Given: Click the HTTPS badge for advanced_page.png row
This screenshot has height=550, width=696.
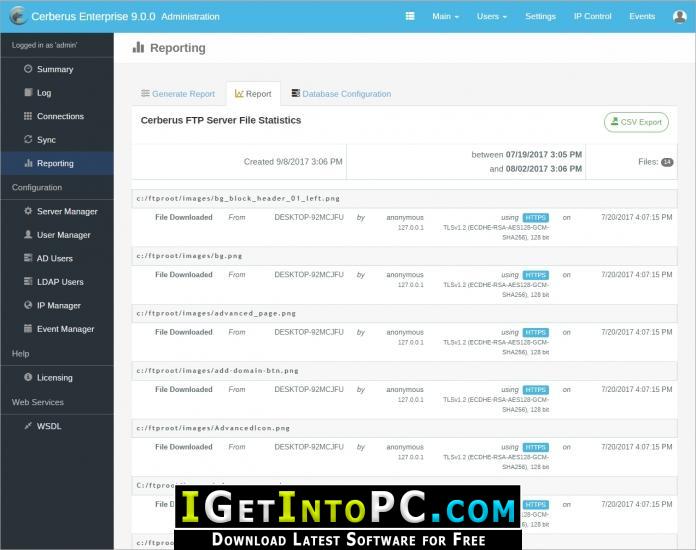Looking at the screenshot, I should 536,332.
